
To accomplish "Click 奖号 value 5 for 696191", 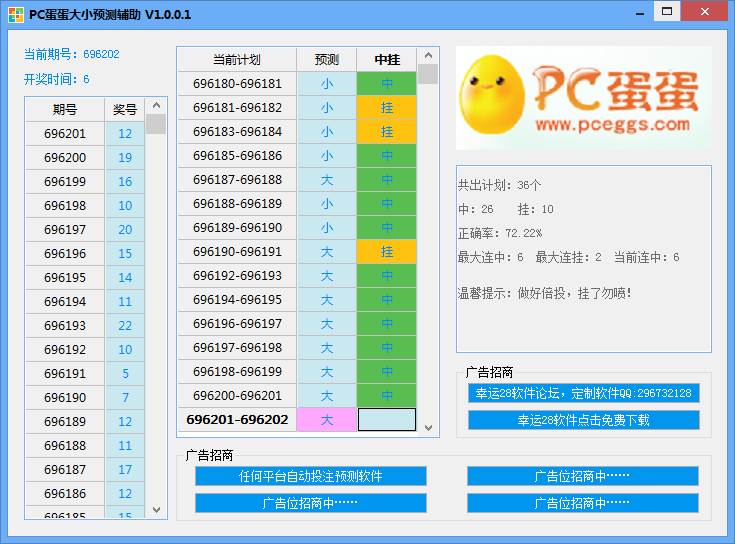I will click(125, 373).
